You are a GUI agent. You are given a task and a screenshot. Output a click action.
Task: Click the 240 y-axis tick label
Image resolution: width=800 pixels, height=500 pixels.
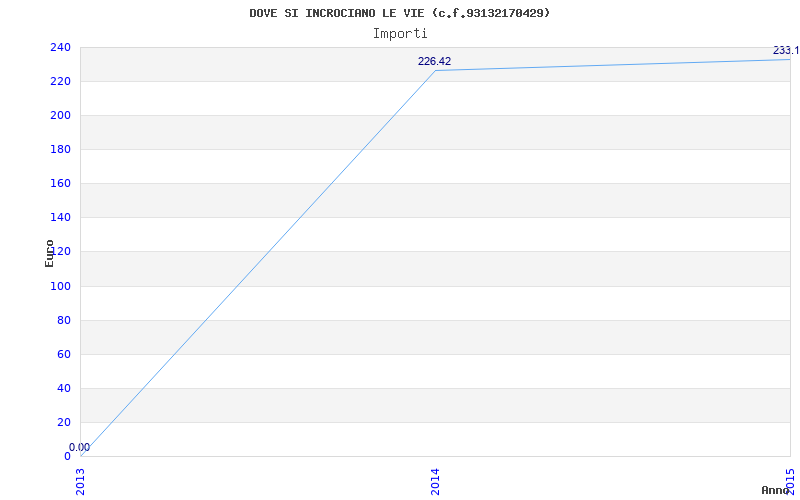tap(60, 47)
